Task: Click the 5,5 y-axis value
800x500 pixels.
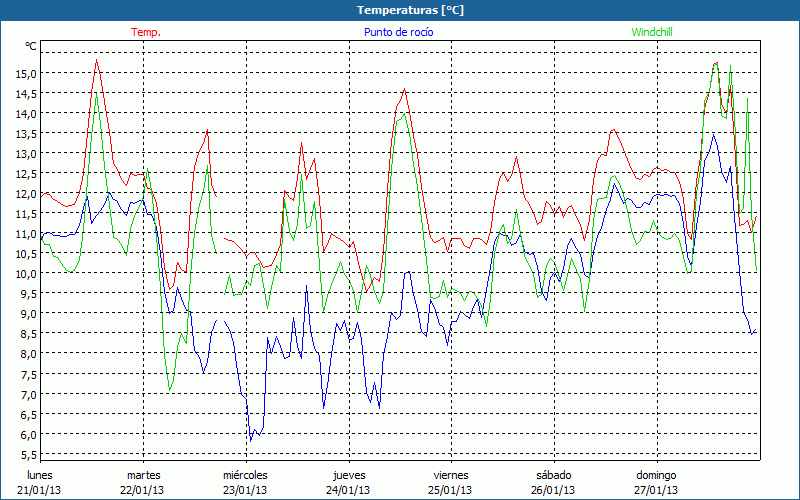Action: coord(28,455)
